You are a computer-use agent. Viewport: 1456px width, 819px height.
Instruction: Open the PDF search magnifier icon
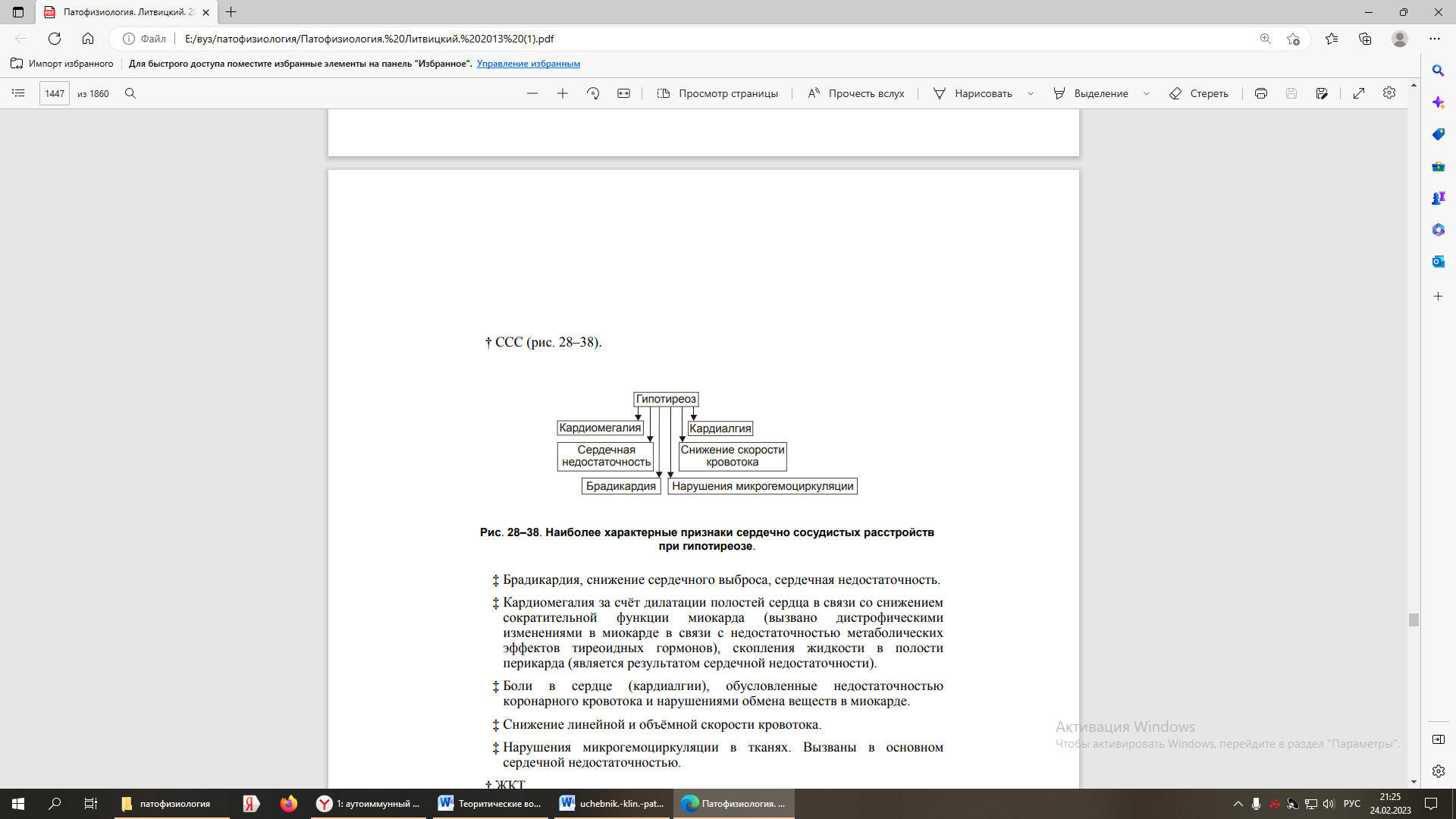click(130, 93)
